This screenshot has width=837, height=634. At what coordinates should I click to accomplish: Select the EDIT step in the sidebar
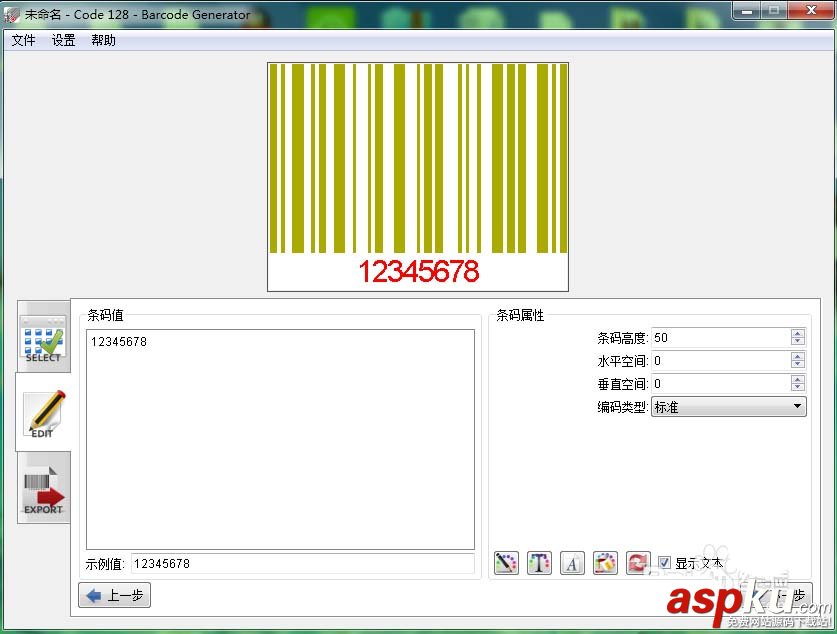[42, 414]
